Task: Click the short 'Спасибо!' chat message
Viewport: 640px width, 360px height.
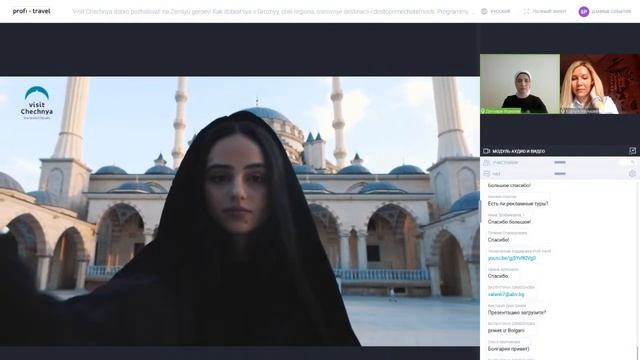Action: pos(498,240)
